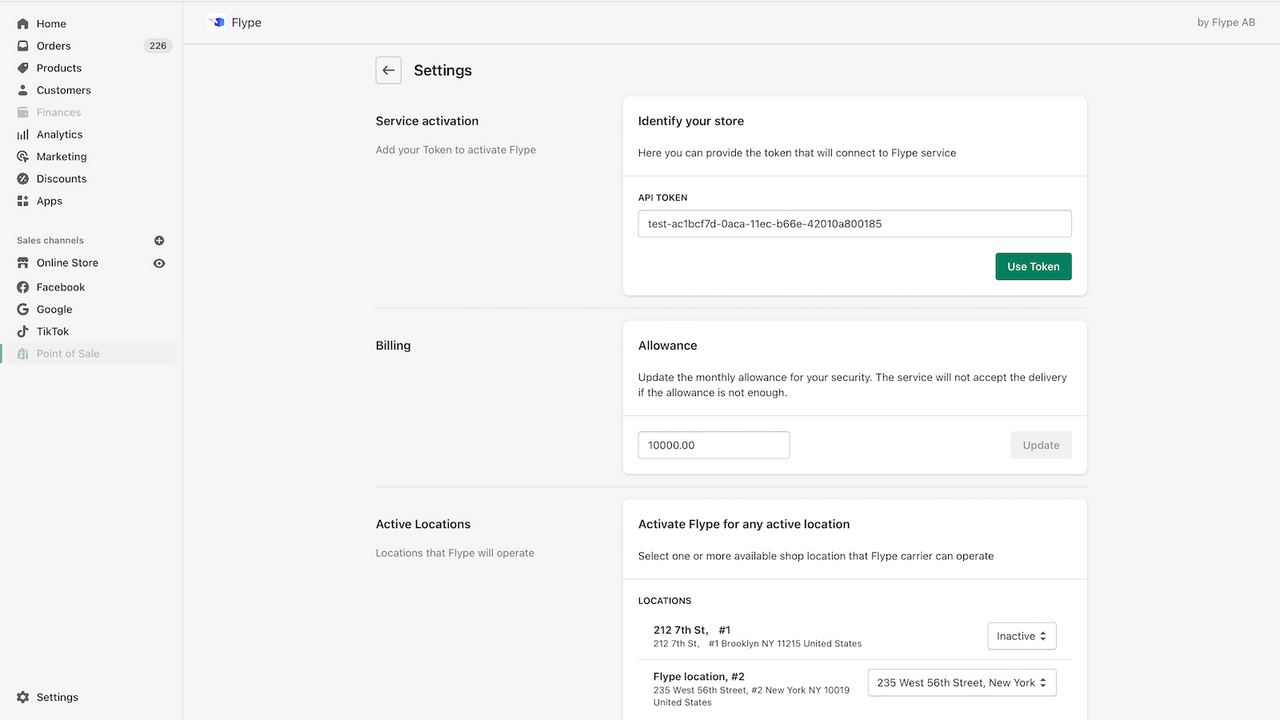Add a sales channel with plus icon
Screen dimensions: 1280x720
click(x=159, y=241)
